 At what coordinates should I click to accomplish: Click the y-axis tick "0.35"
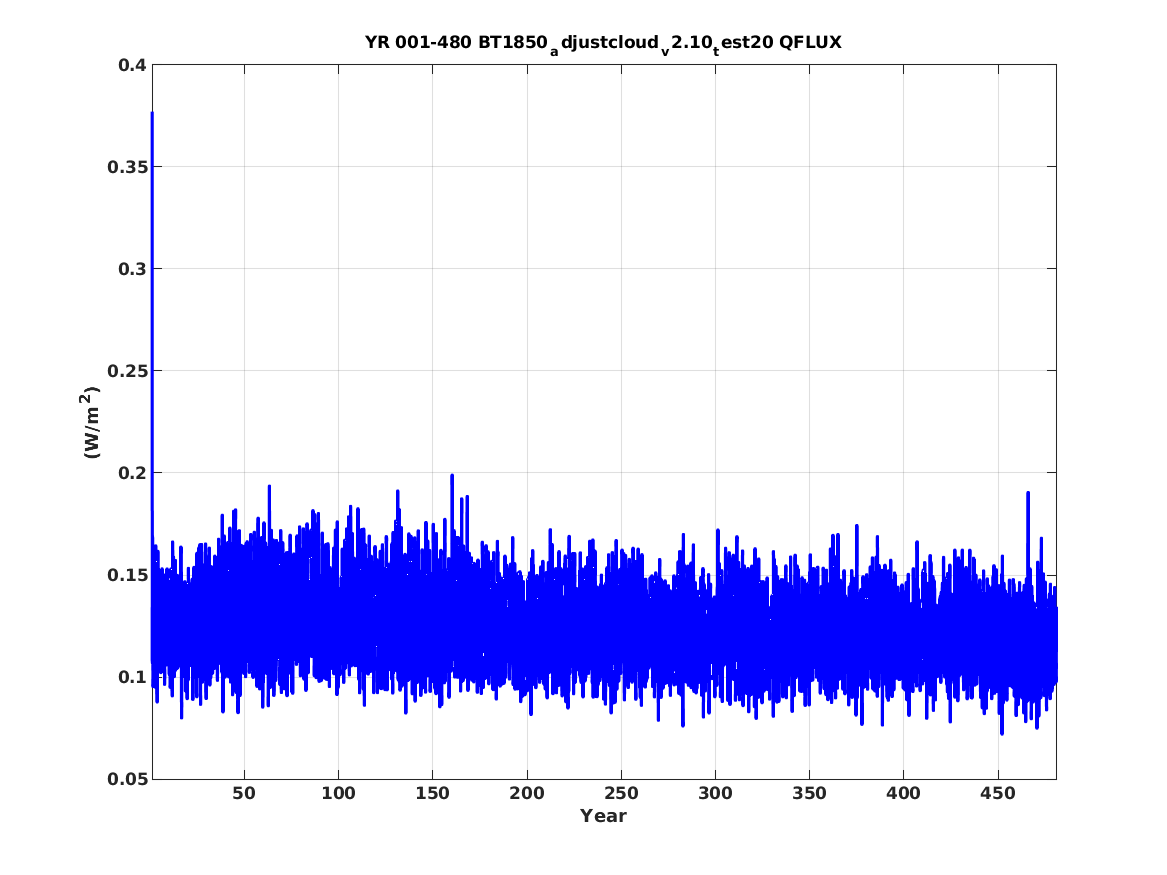(x=127, y=167)
